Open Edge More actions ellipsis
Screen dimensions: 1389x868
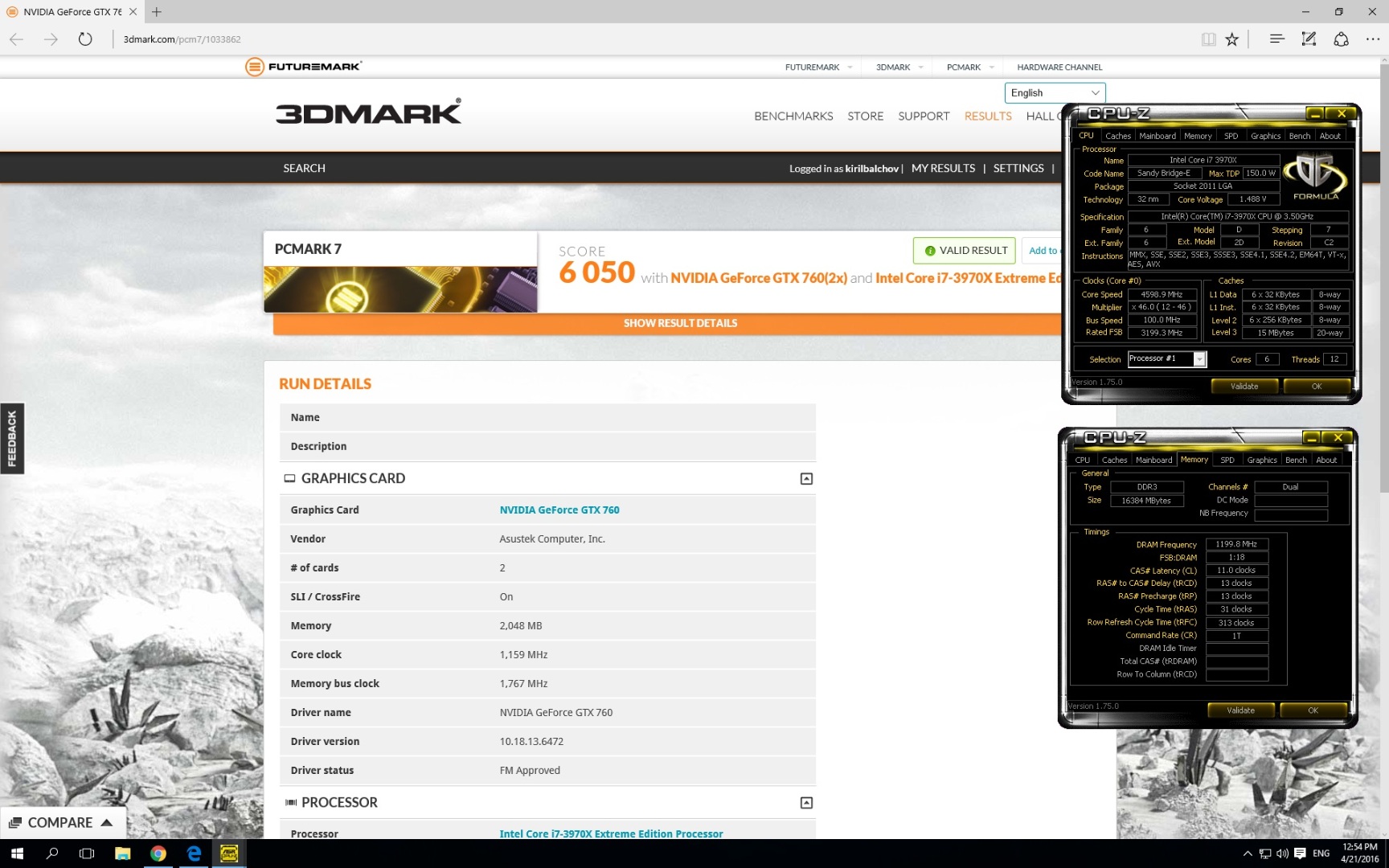pos(1373,39)
